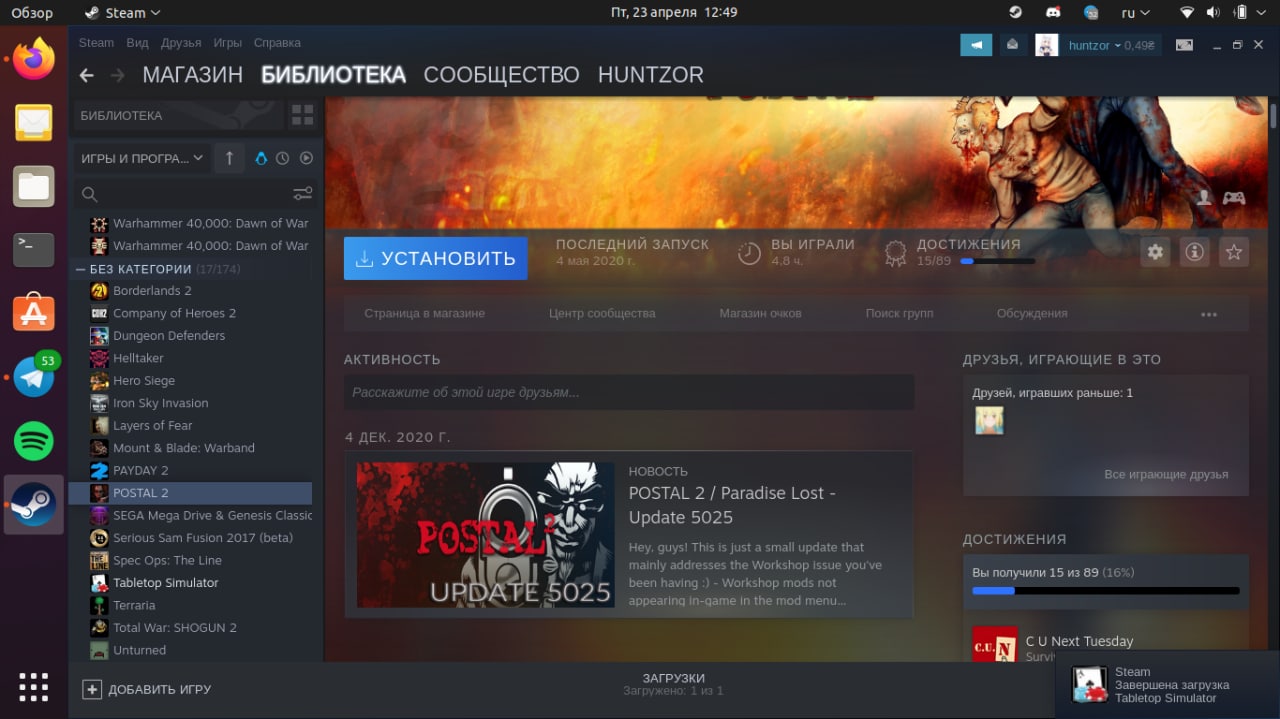Screen dimensions: 1280x719
Task: Click the Helltaker game icon
Action: [x=99, y=358]
